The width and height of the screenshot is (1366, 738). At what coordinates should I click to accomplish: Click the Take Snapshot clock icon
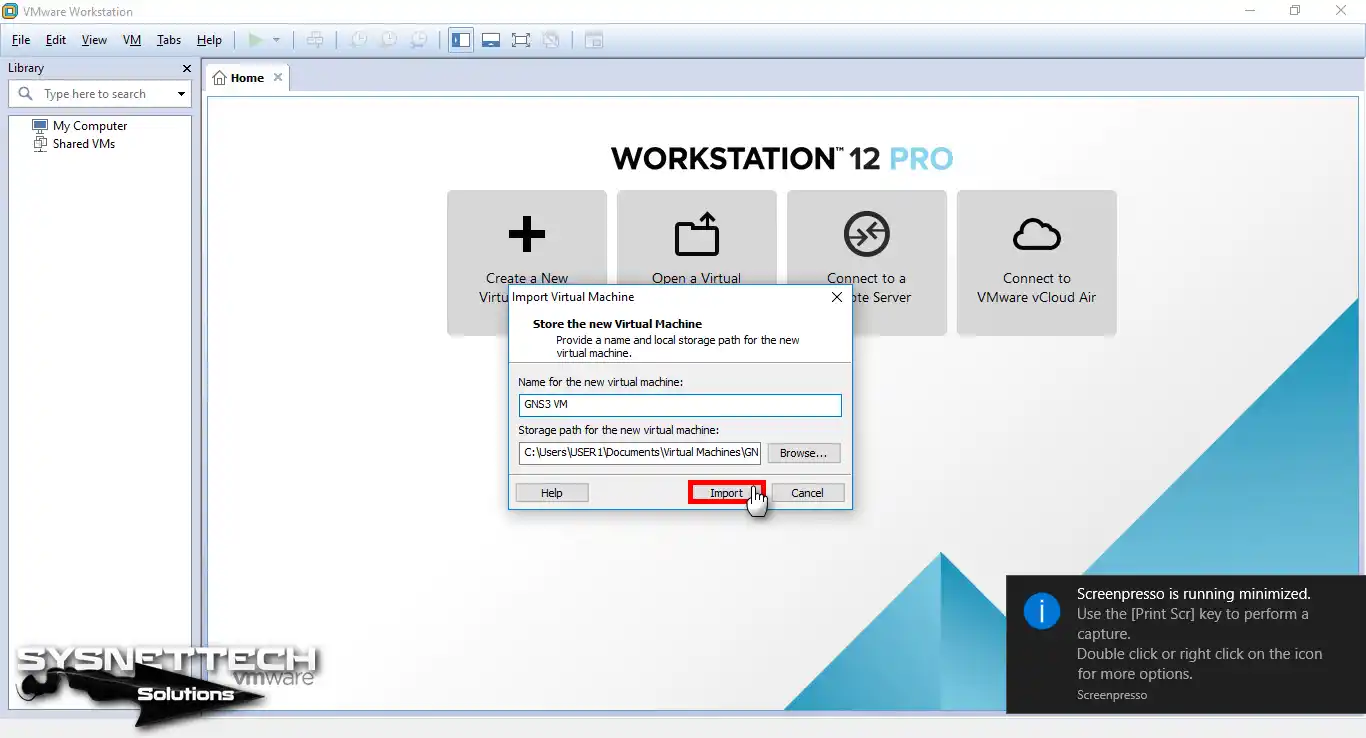358,40
